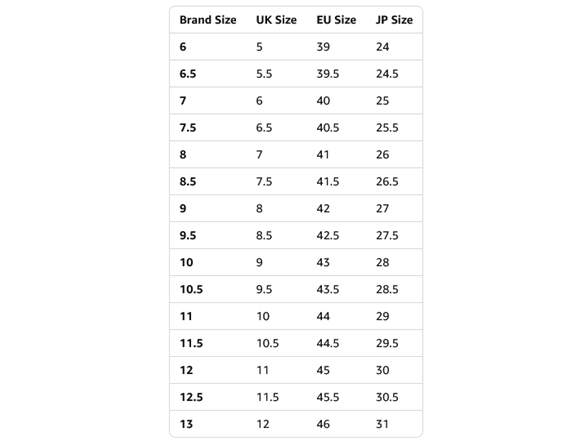Click the EU Size column header
588x441 pixels.
336,20
